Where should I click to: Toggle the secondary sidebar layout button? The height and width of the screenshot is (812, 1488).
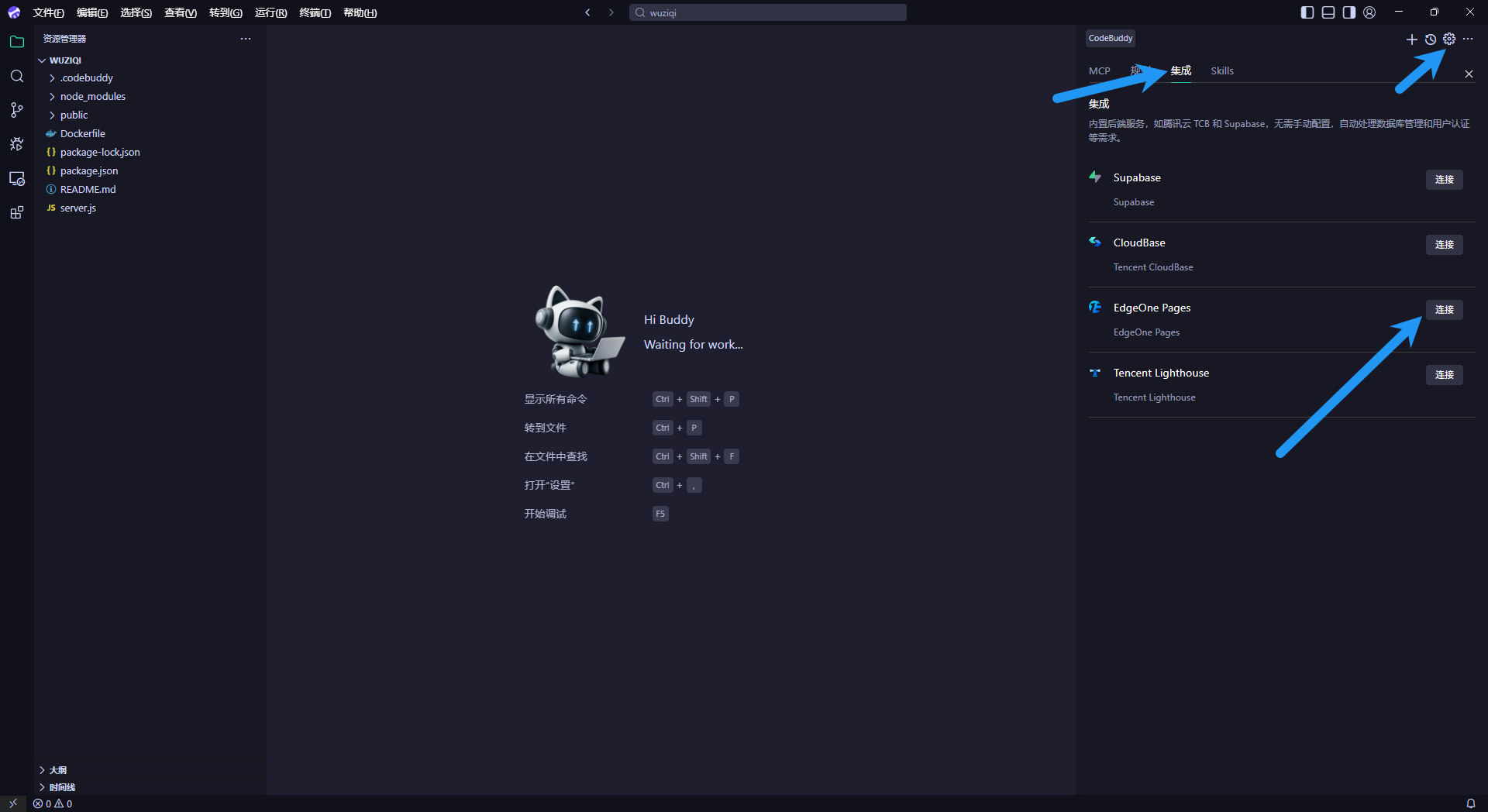[1349, 12]
